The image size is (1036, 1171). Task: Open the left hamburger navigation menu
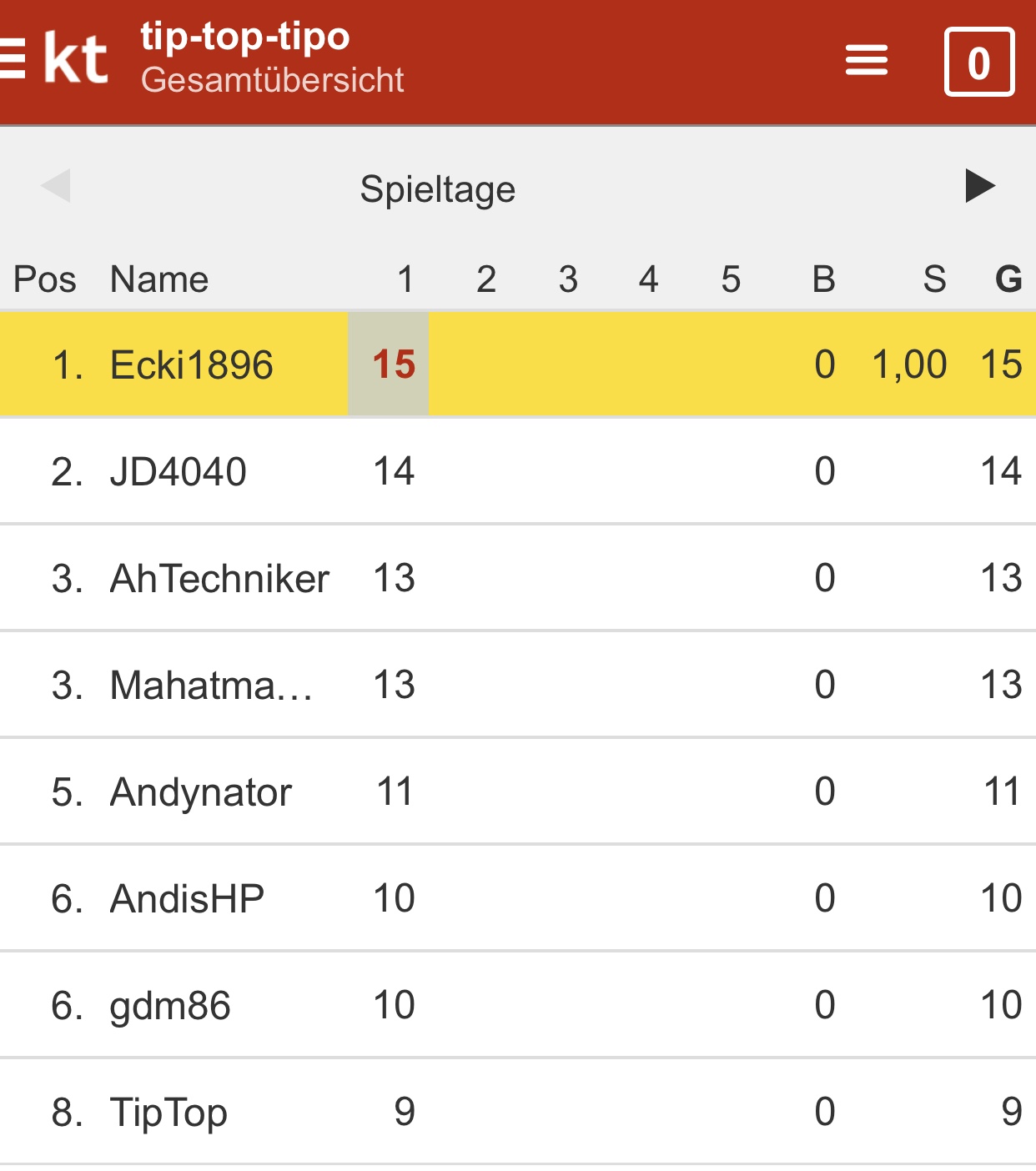point(12,58)
